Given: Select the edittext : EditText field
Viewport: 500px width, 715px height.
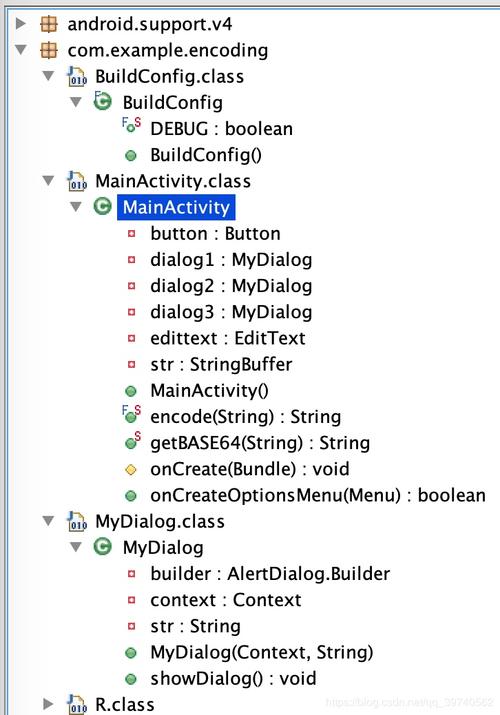Looking at the screenshot, I should [228, 338].
